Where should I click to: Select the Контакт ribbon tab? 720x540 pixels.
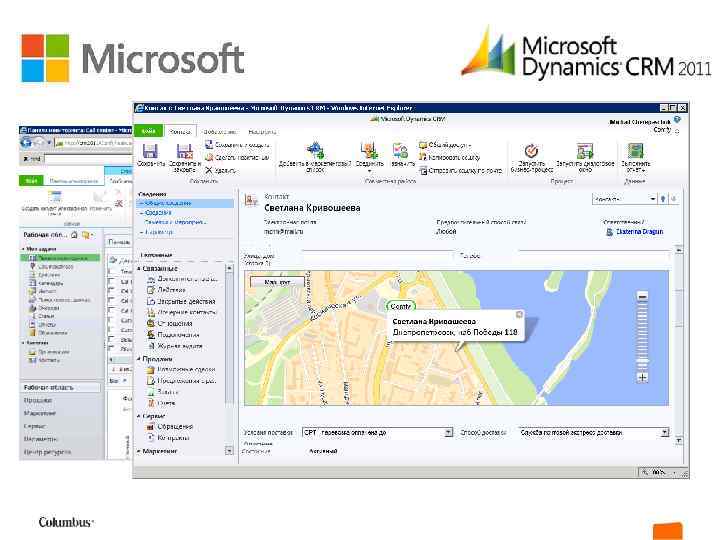[x=180, y=131]
